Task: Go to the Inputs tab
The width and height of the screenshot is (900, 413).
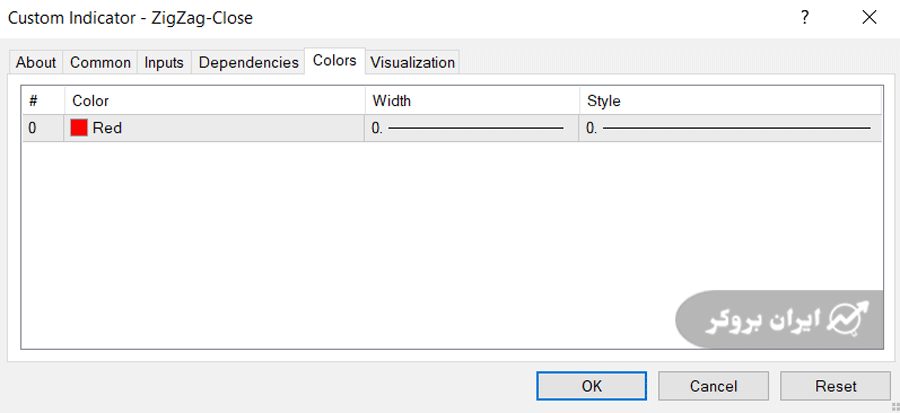Action: point(164,62)
